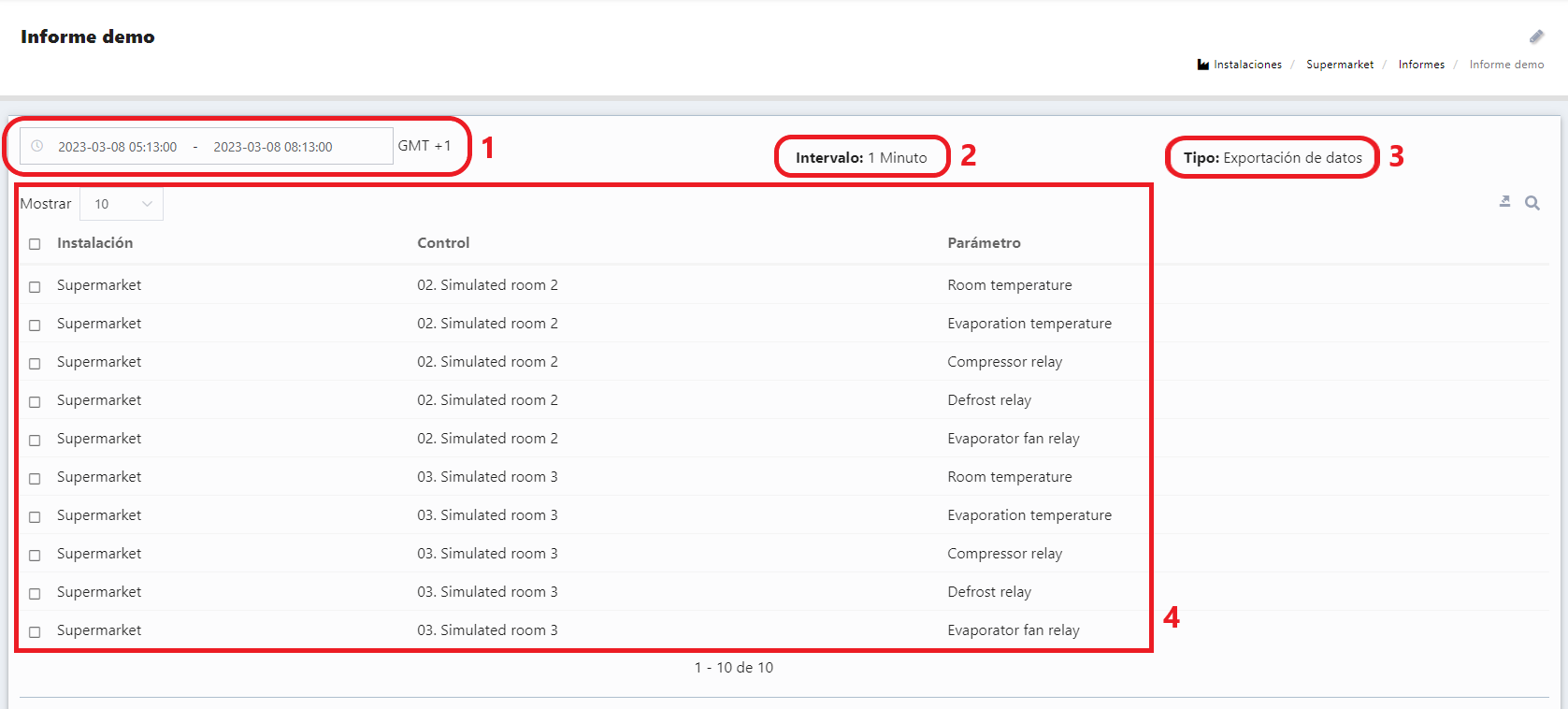This screenshot has width=1568, height=709.
Task: Mark the Simulated room 3 Evaporator fan relay row
Action: tap(35, 631)
